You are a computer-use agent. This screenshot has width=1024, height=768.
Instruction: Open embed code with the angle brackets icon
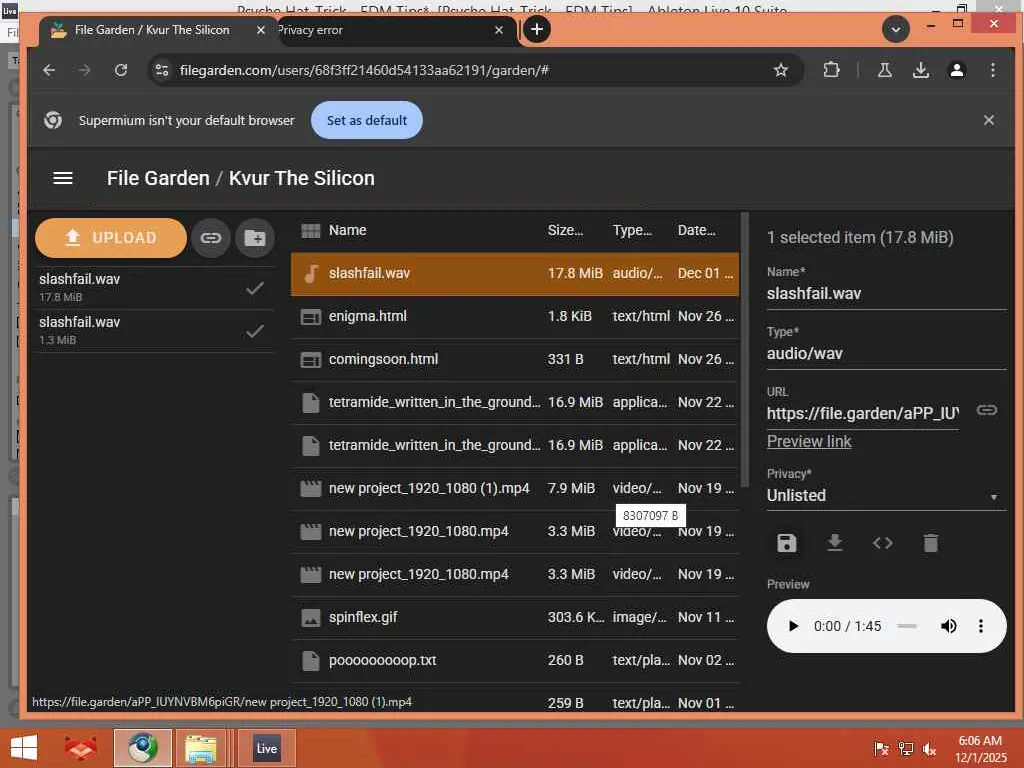click(883, 543)
